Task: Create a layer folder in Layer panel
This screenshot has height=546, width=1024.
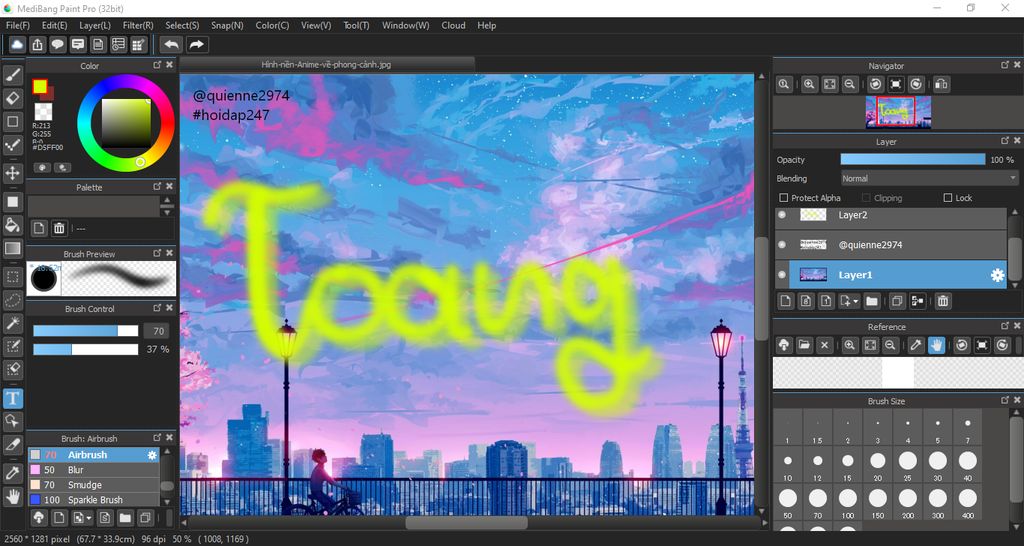Action: click(871, 301)
